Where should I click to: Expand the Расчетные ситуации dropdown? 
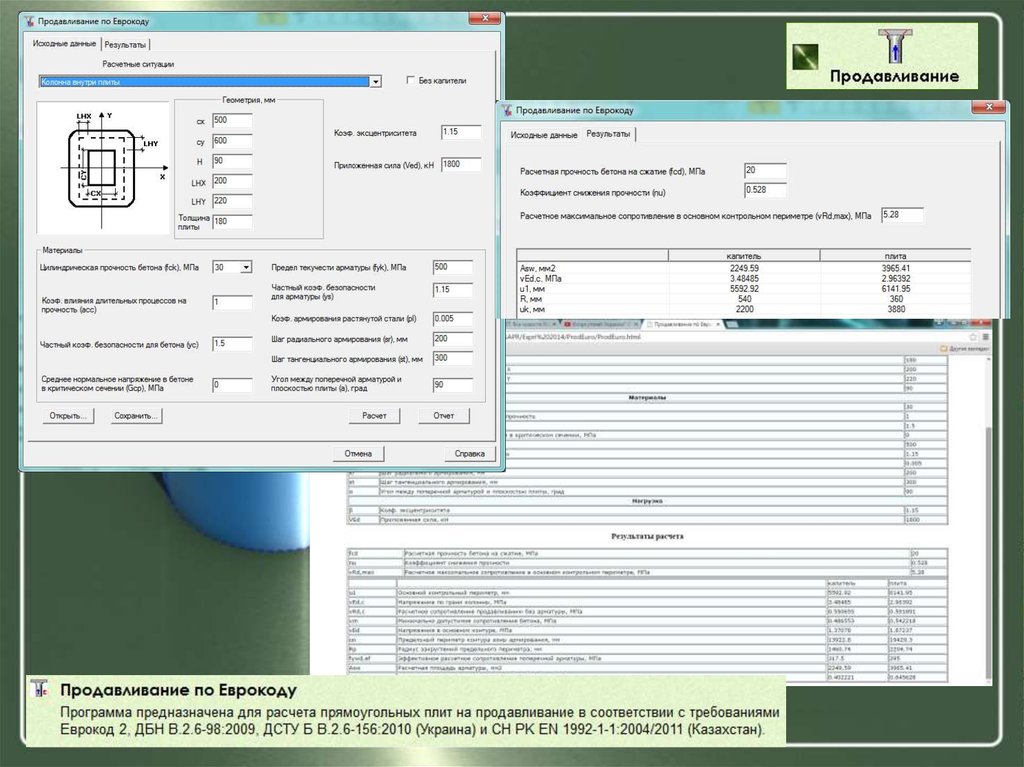click(x=375, y=81)
